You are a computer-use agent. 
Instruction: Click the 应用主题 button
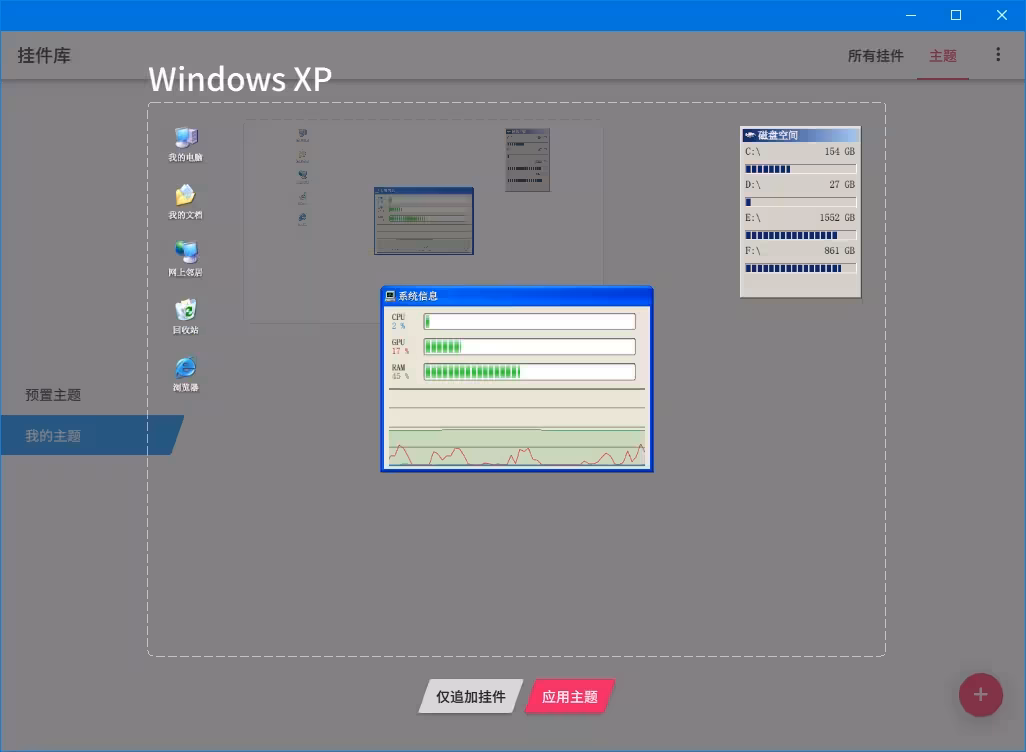570,696
